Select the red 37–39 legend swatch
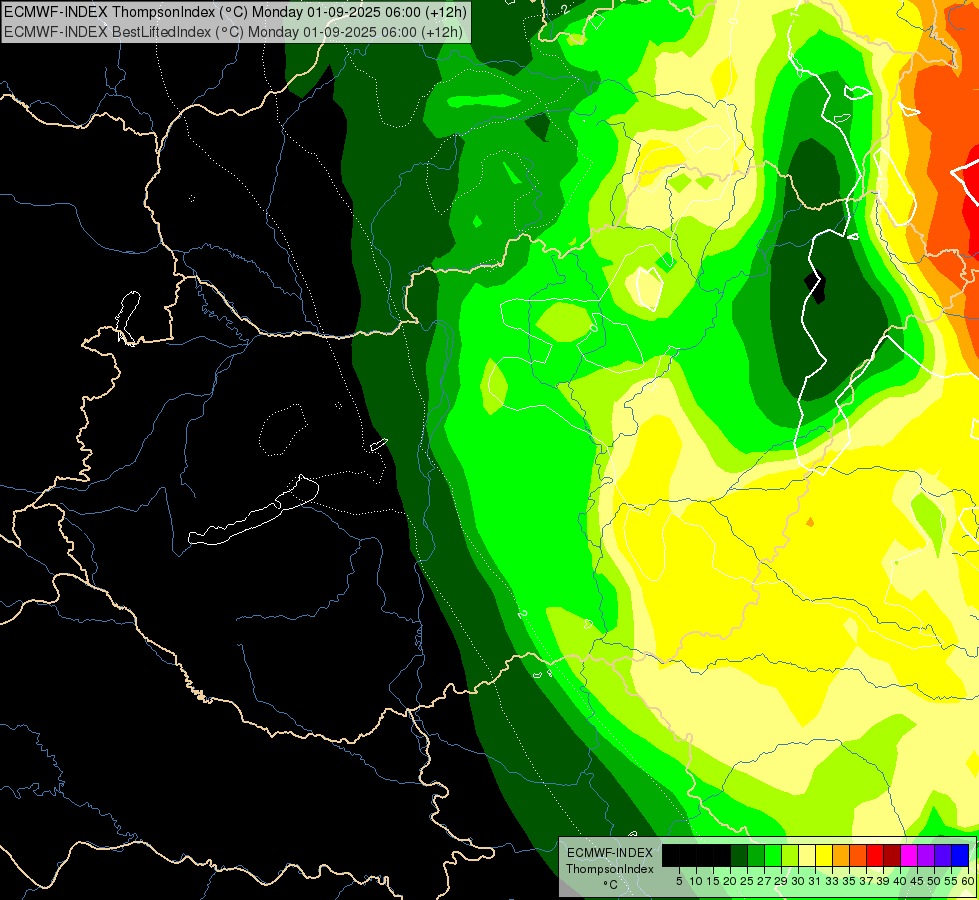The width and height of the screenshot is (979, 900). (875, 855)
